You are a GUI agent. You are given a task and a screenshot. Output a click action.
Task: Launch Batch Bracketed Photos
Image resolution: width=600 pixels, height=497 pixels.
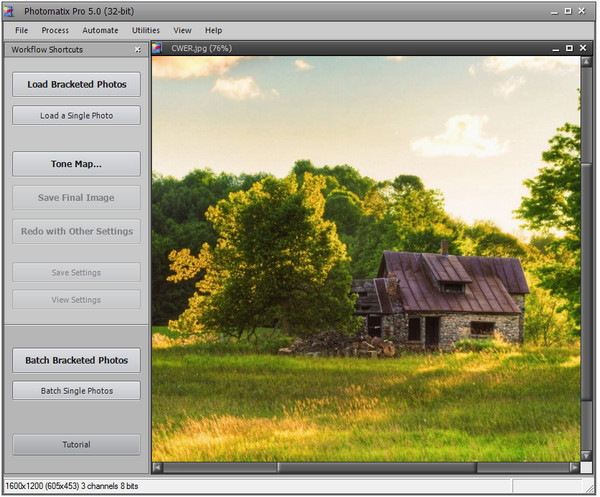[76, 360]
